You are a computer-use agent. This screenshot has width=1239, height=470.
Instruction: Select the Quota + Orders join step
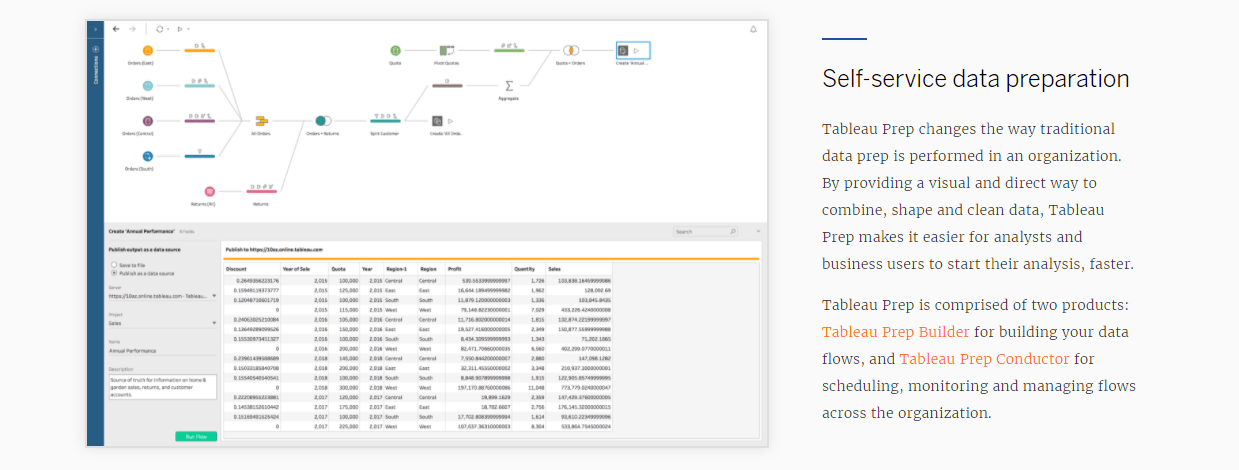click(571, 50)
